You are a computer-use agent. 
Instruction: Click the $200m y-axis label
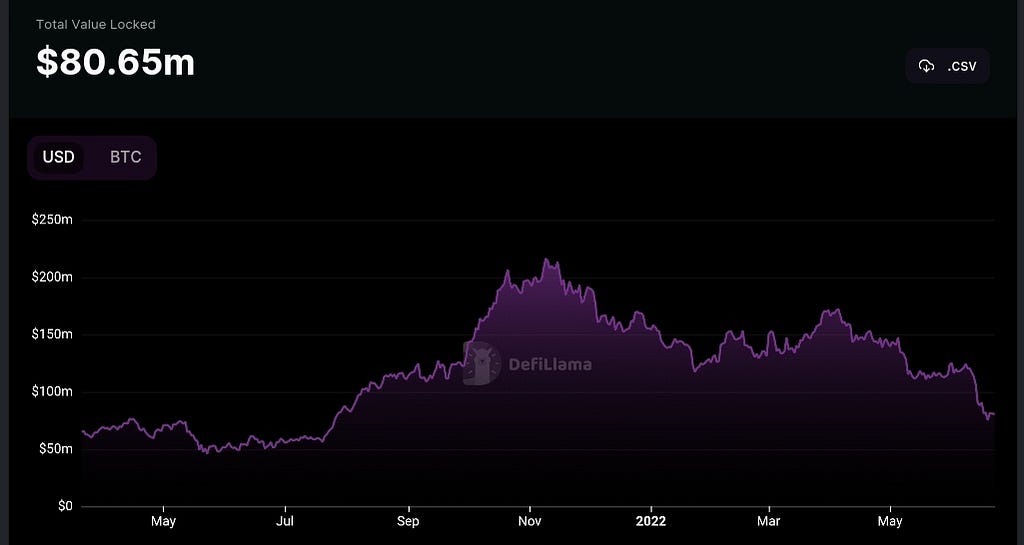tap(52, 277)
